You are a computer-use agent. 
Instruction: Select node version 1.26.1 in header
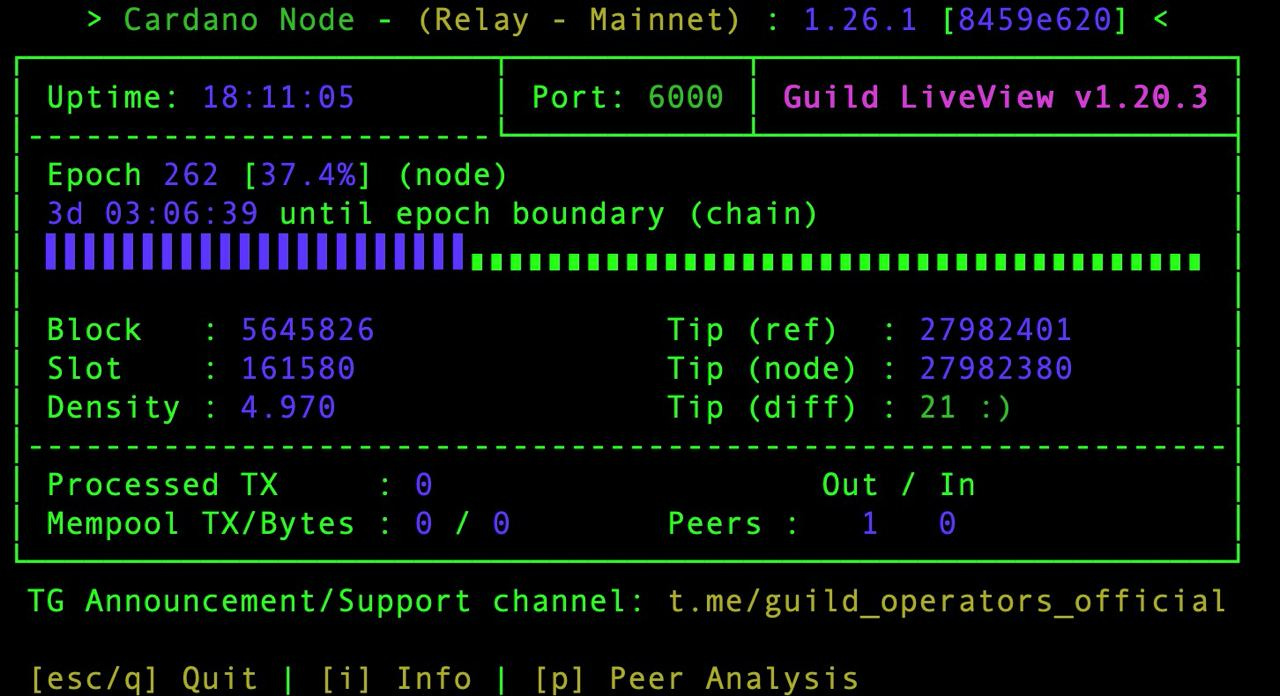[860, 20]
